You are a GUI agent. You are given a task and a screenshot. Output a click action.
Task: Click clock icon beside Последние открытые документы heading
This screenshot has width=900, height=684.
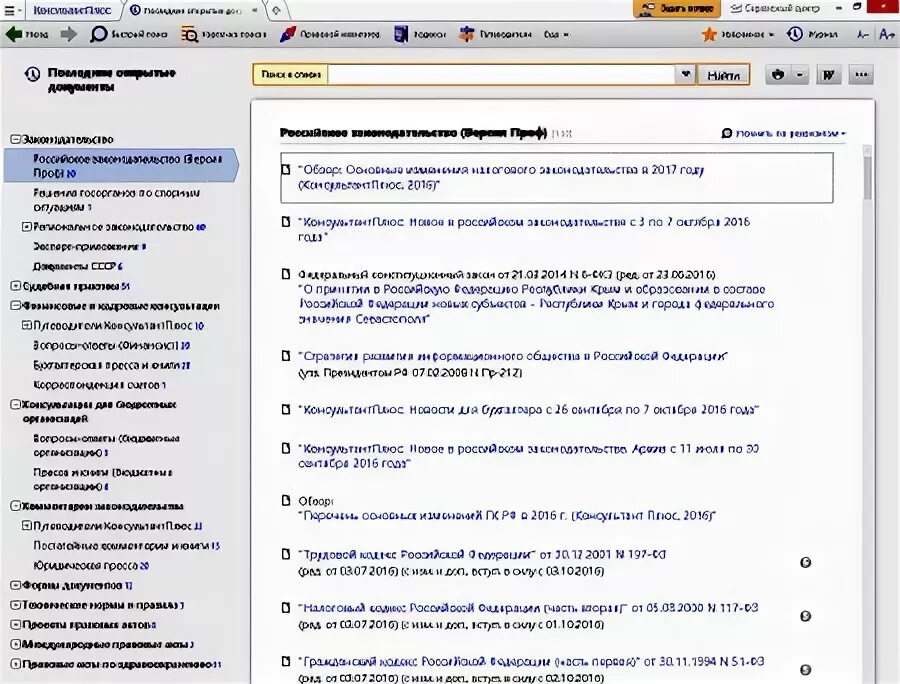point(32,74)
